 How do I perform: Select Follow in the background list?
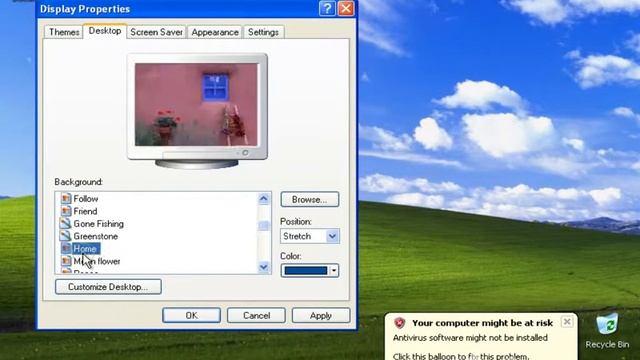click(85, 199)
